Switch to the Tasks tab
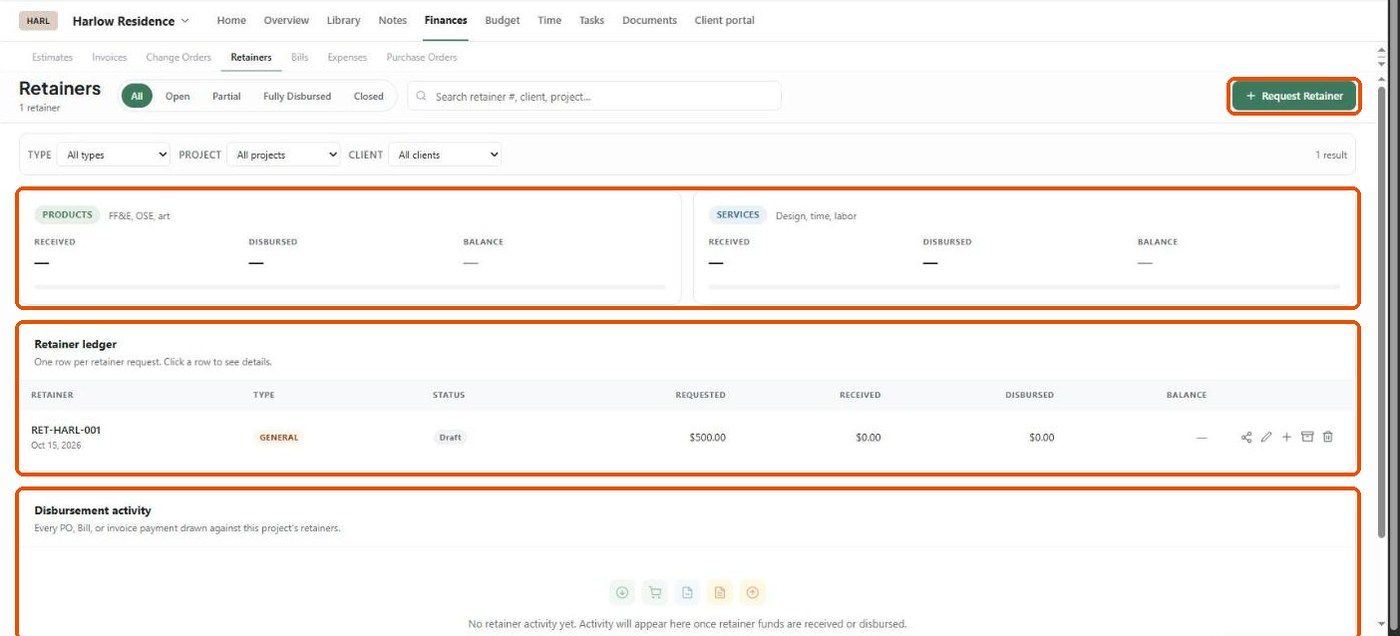The image size is (1400, 636). tap(592, 20)
